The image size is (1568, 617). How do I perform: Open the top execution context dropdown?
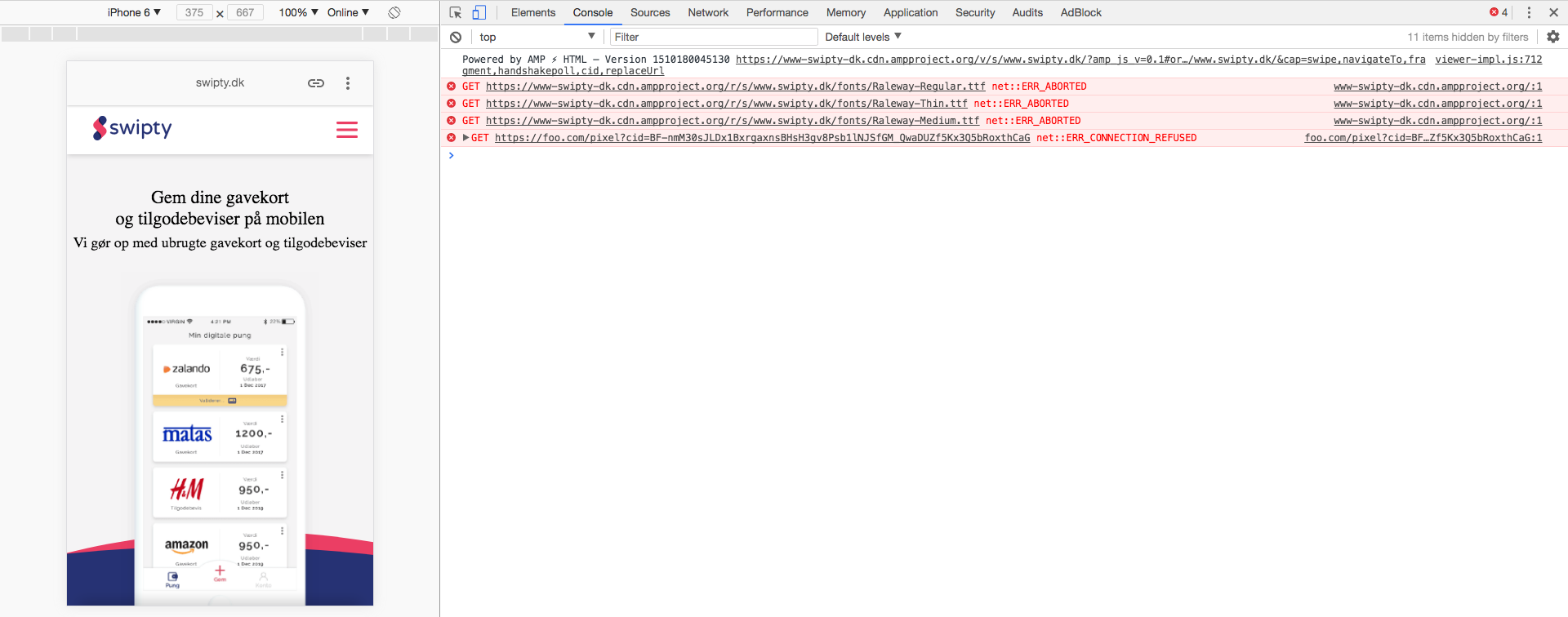point(537,37)
